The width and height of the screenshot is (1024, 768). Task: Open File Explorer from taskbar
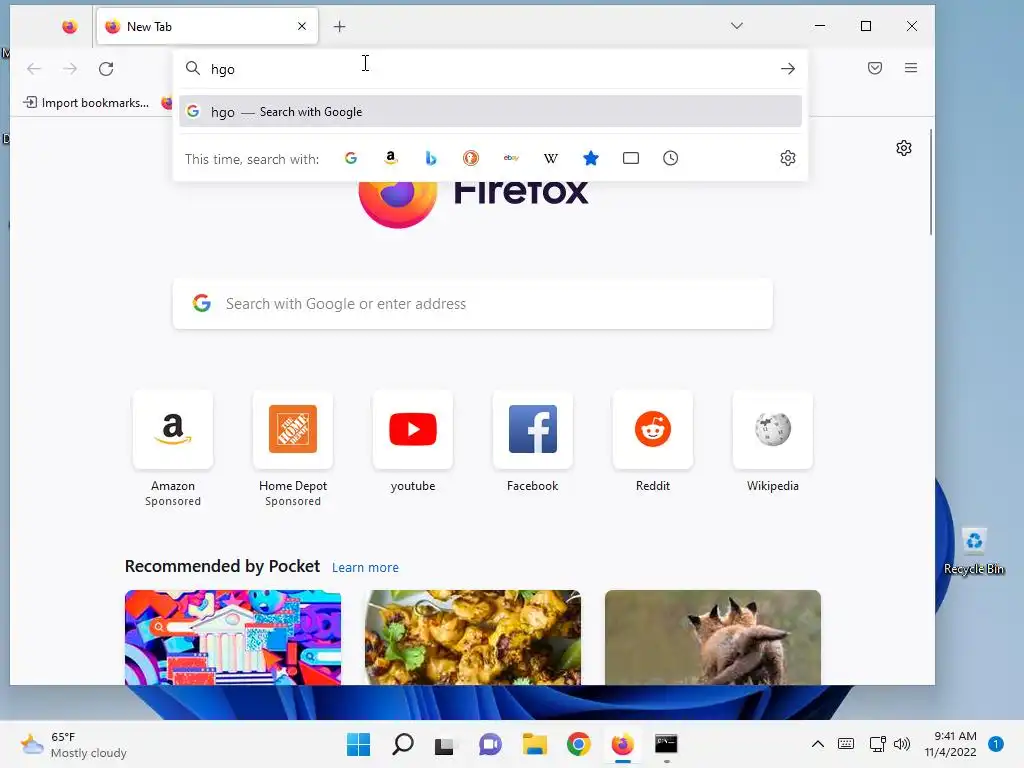[535, 744]
